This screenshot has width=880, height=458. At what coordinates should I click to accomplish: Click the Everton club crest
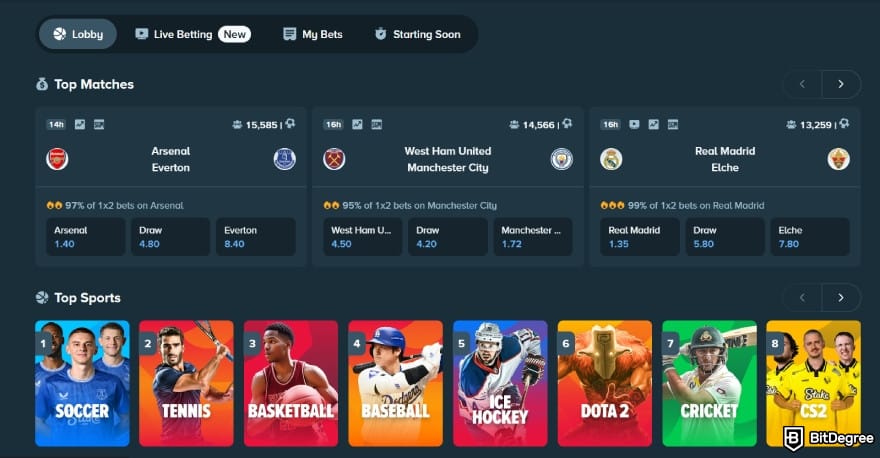click(285, 159)
